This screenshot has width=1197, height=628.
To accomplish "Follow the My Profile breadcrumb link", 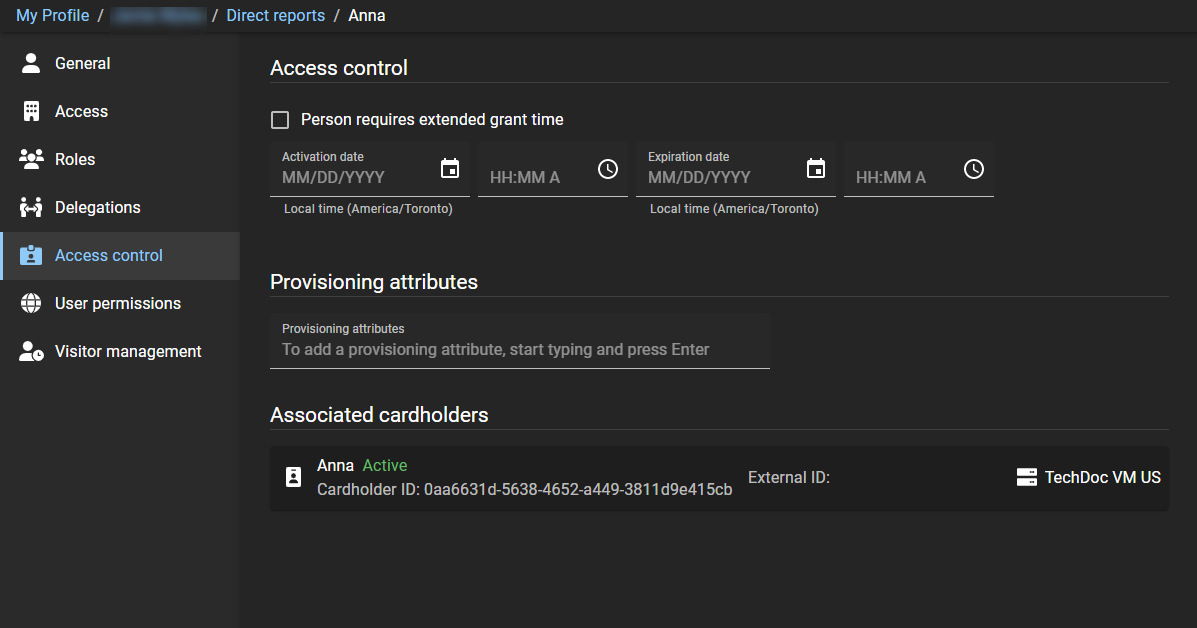I will click(53, 15).
